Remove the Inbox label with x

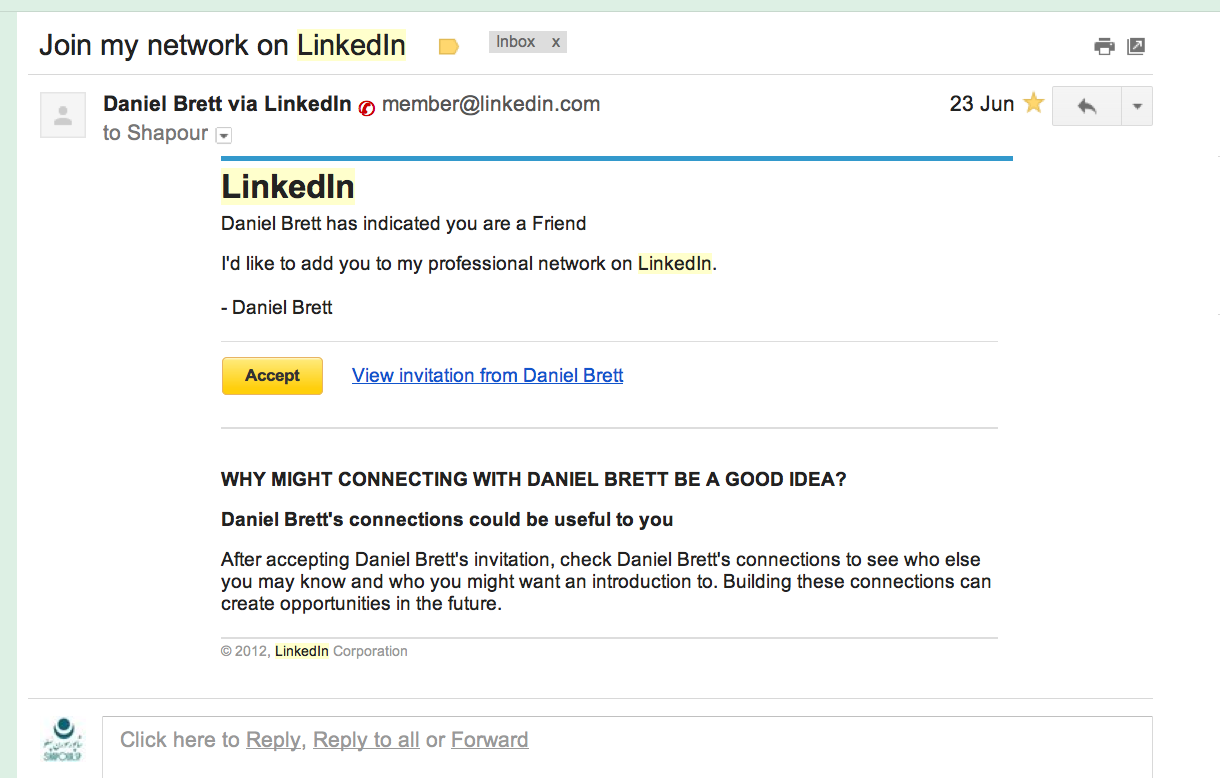[x=556, y=42]
